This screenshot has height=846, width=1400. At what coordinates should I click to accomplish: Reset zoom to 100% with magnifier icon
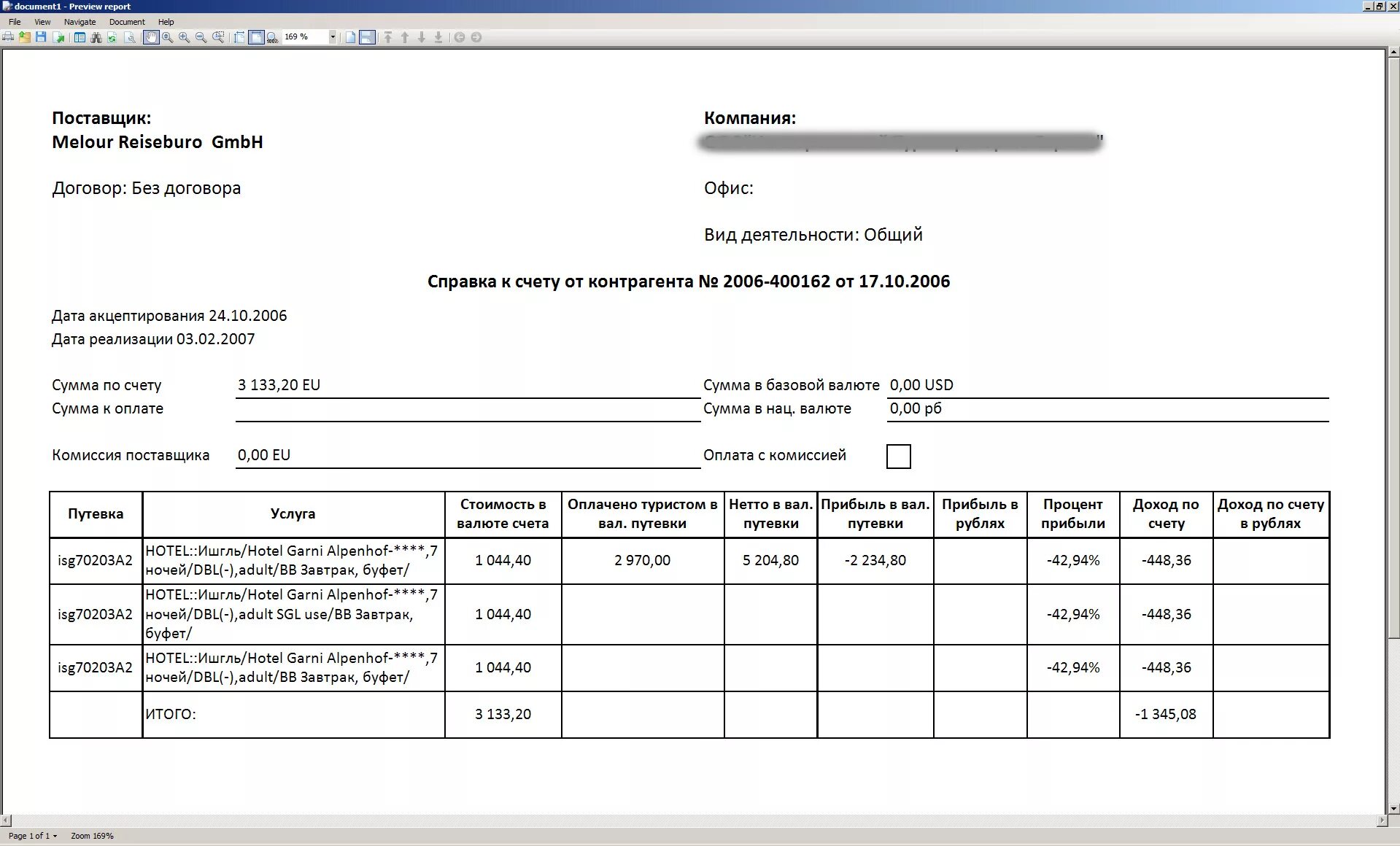click(272, 37)
